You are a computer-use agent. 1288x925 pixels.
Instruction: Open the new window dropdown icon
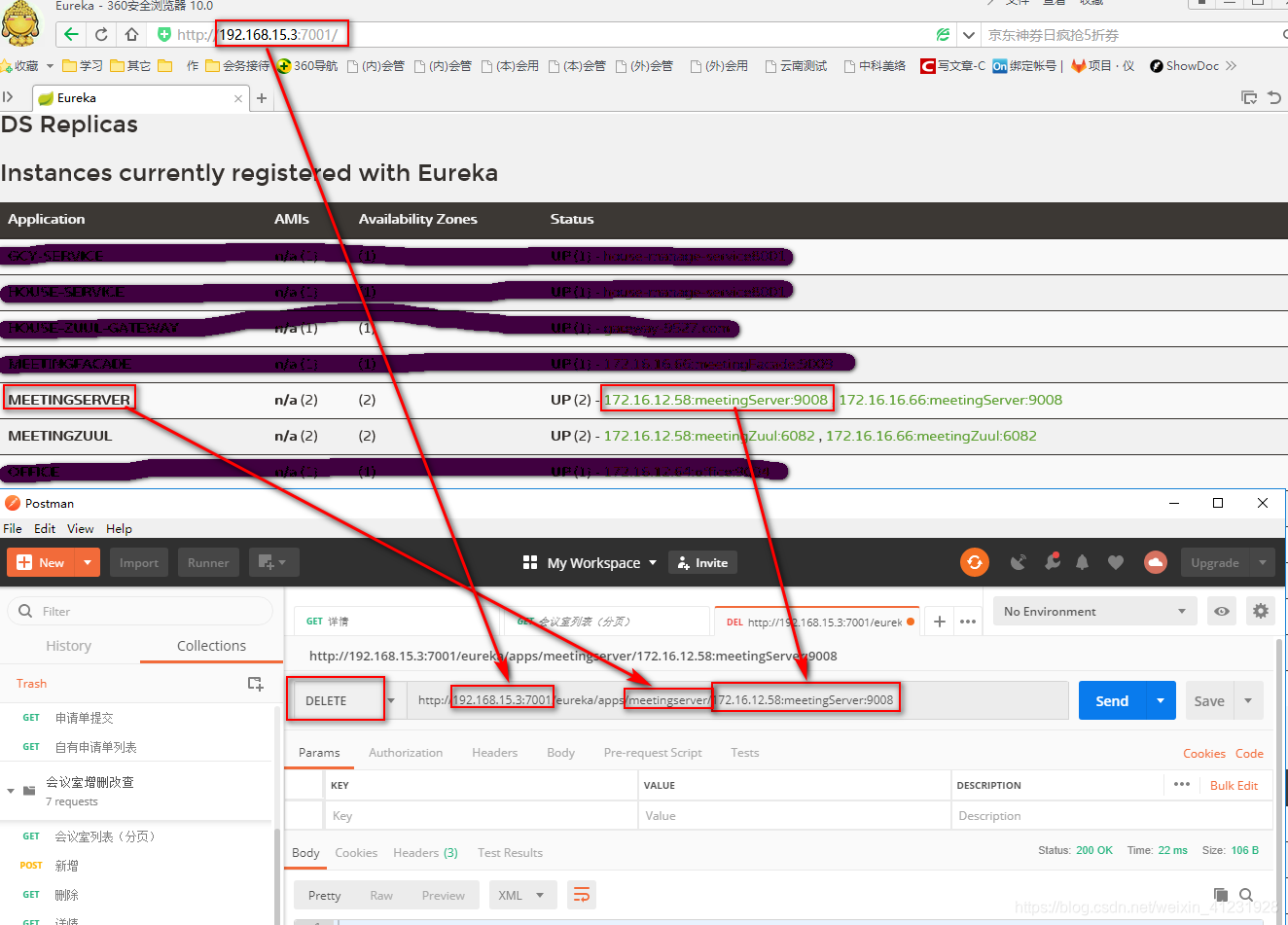[x=273, y=562]
